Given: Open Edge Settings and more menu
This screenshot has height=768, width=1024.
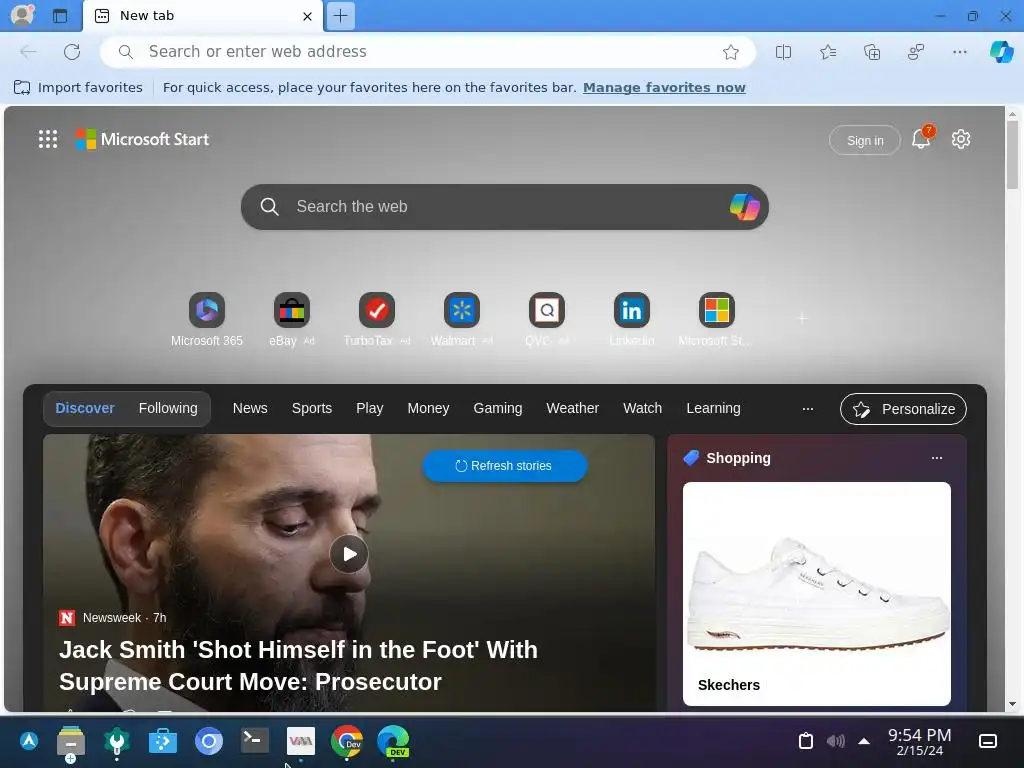Looking at the screenshot, I should pos(959,52).
